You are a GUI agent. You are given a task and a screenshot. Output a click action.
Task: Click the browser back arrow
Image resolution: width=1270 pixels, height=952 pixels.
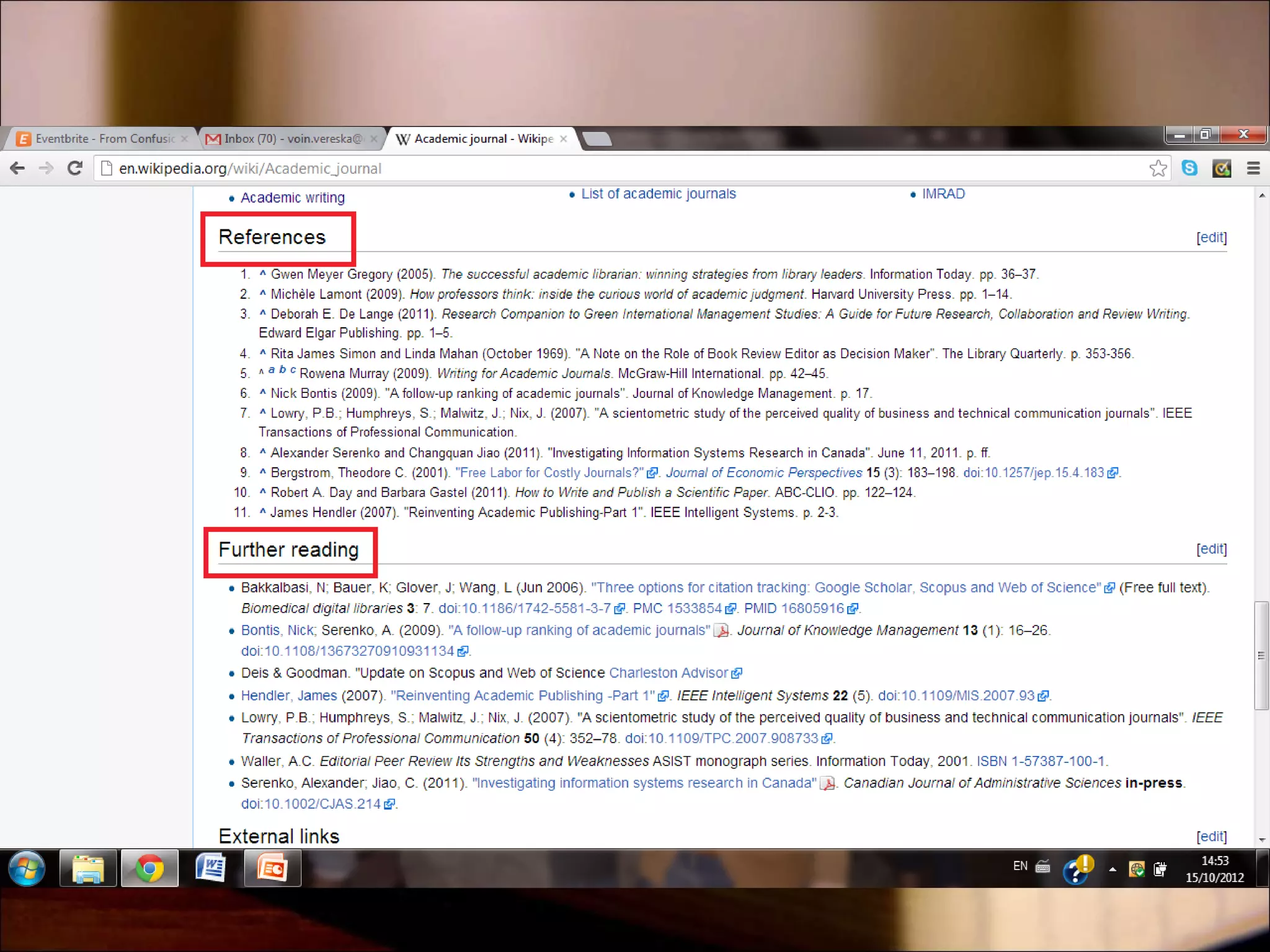(x=17, y=168)
